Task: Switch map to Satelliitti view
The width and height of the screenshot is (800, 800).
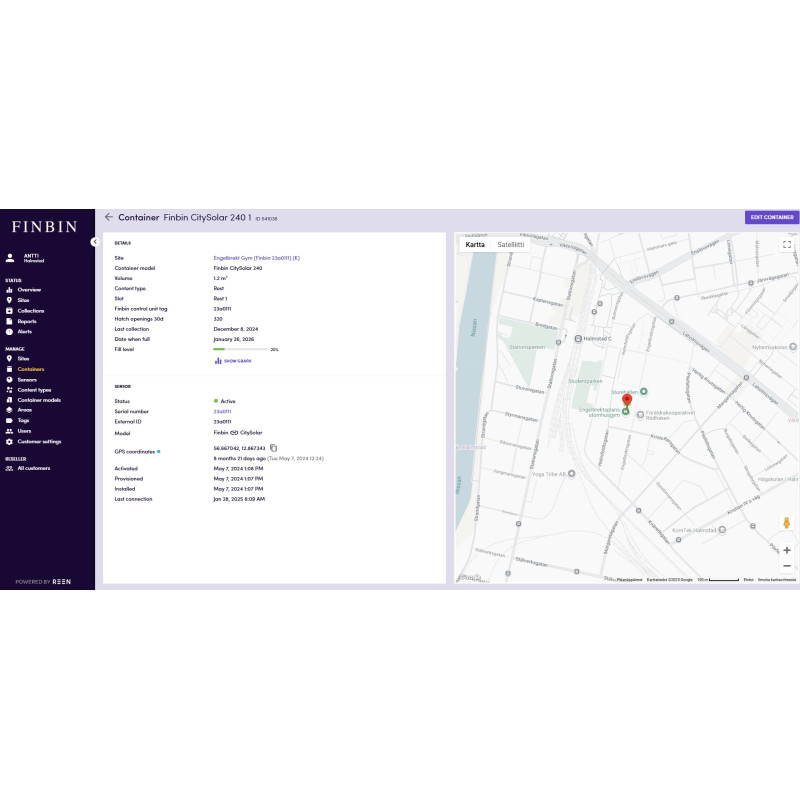Action: click(511, 244)
